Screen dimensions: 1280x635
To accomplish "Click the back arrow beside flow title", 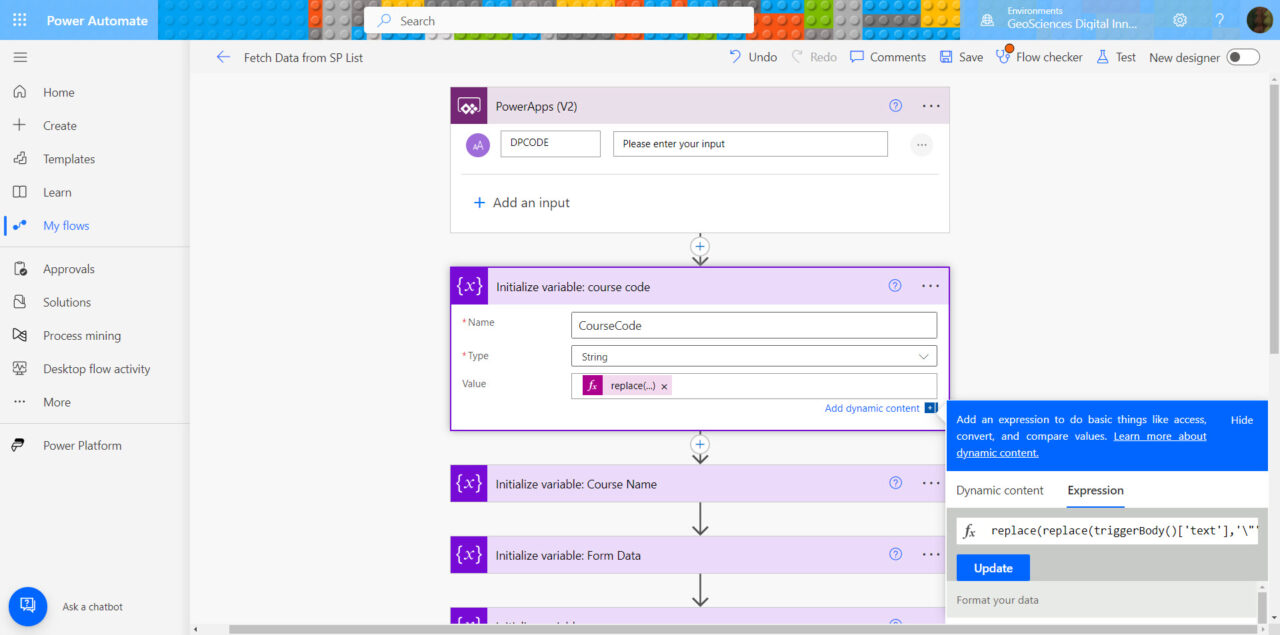I will (223, 57).
